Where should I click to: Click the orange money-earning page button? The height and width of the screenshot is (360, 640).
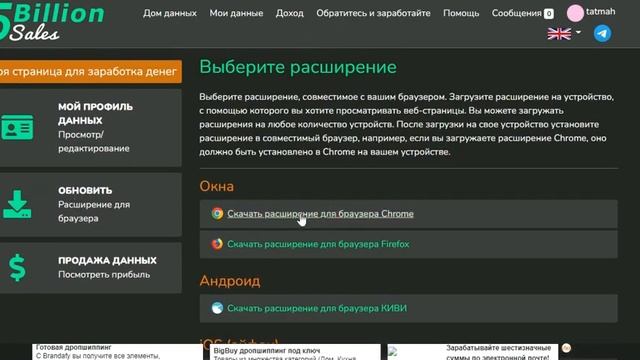pos(91,71)
